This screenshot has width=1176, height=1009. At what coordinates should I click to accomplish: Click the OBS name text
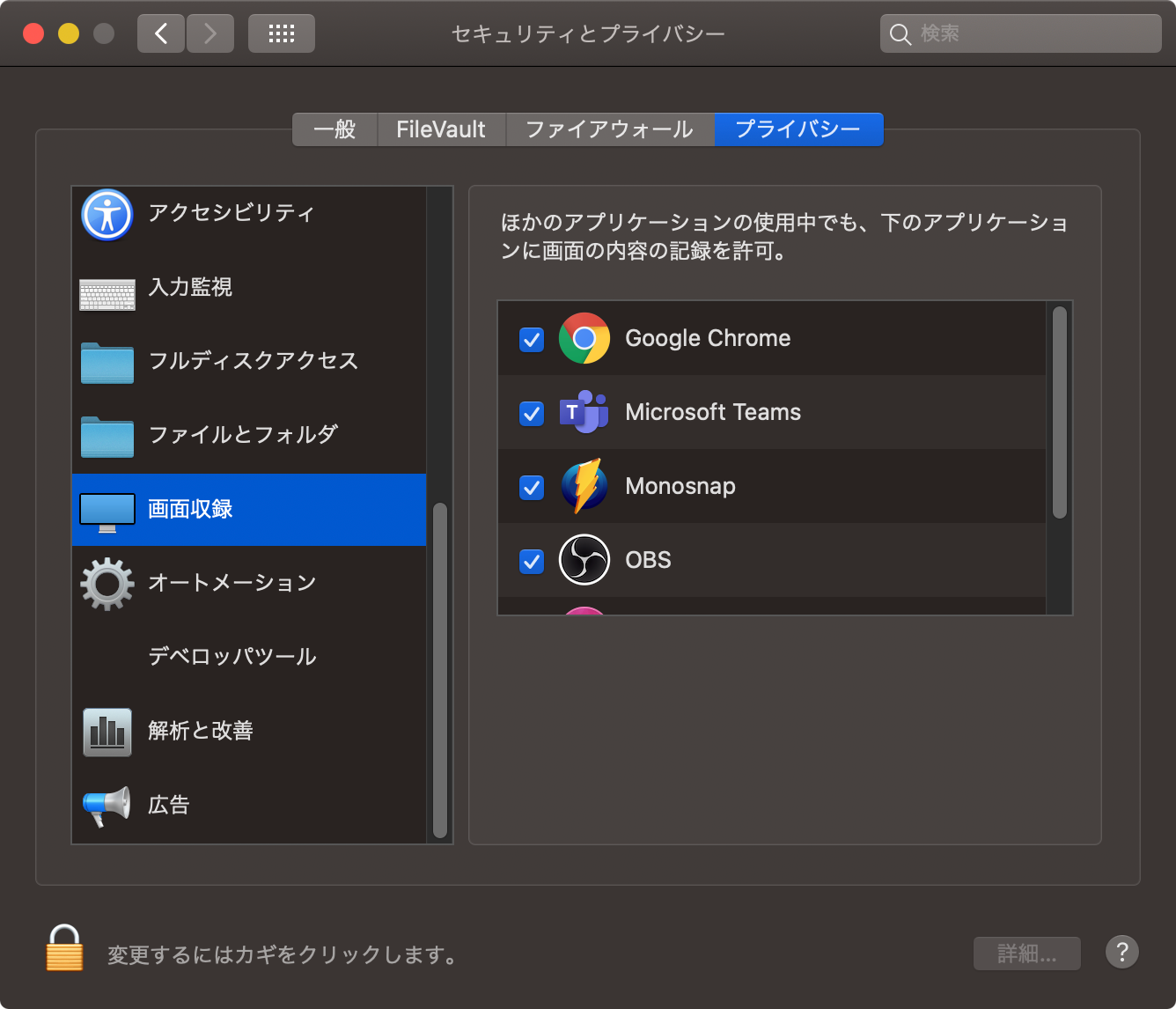648,560
